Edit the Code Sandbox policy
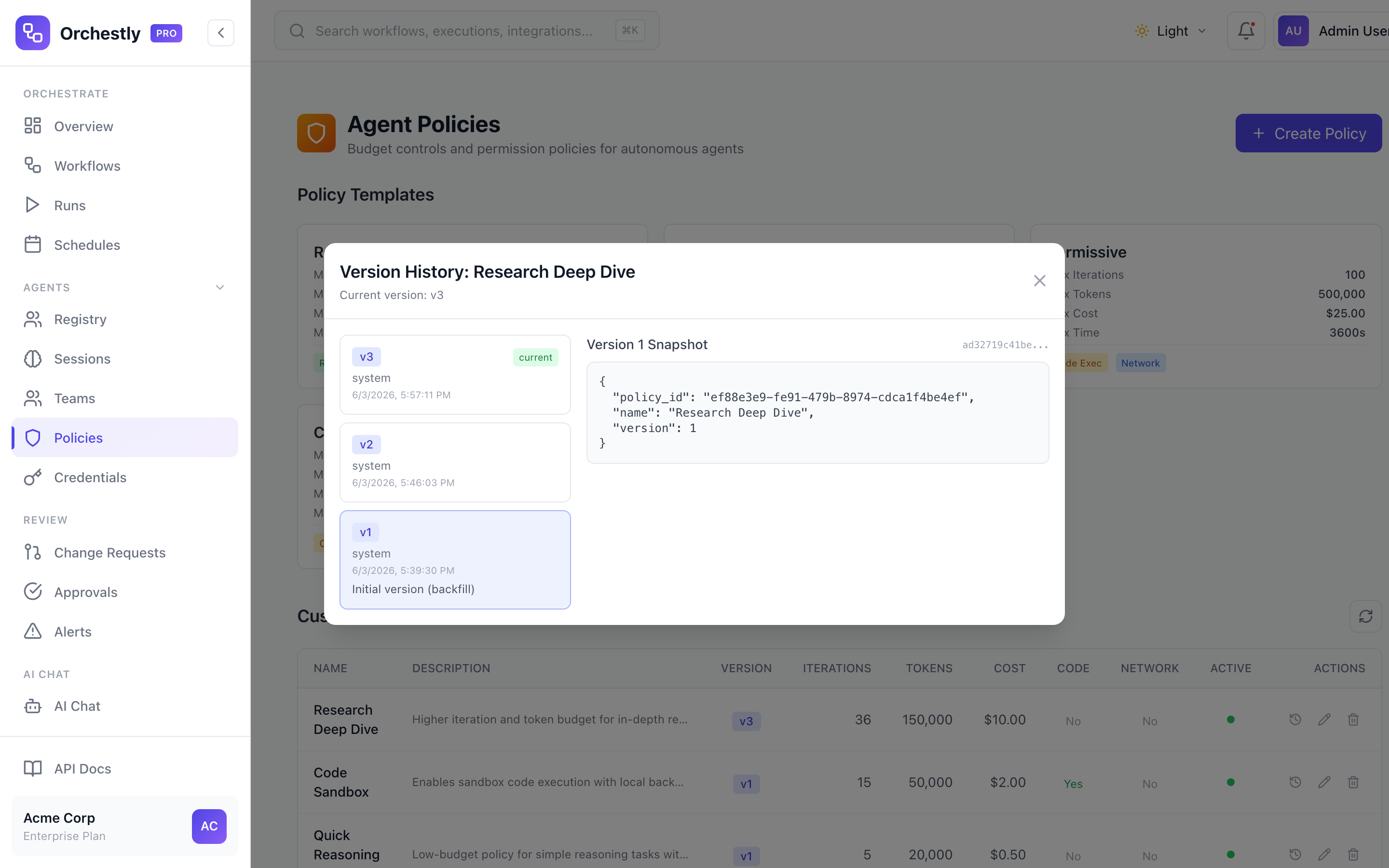 coord(1324,782)
